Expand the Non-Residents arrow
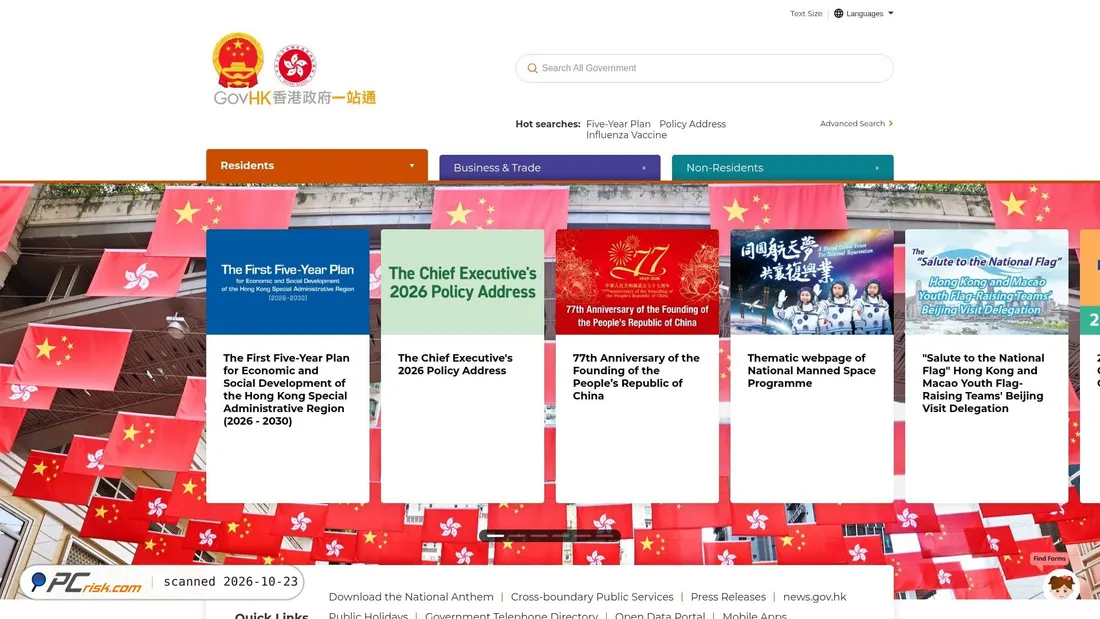This screenshot has height=619, width=1100. [x=877, y=168]
